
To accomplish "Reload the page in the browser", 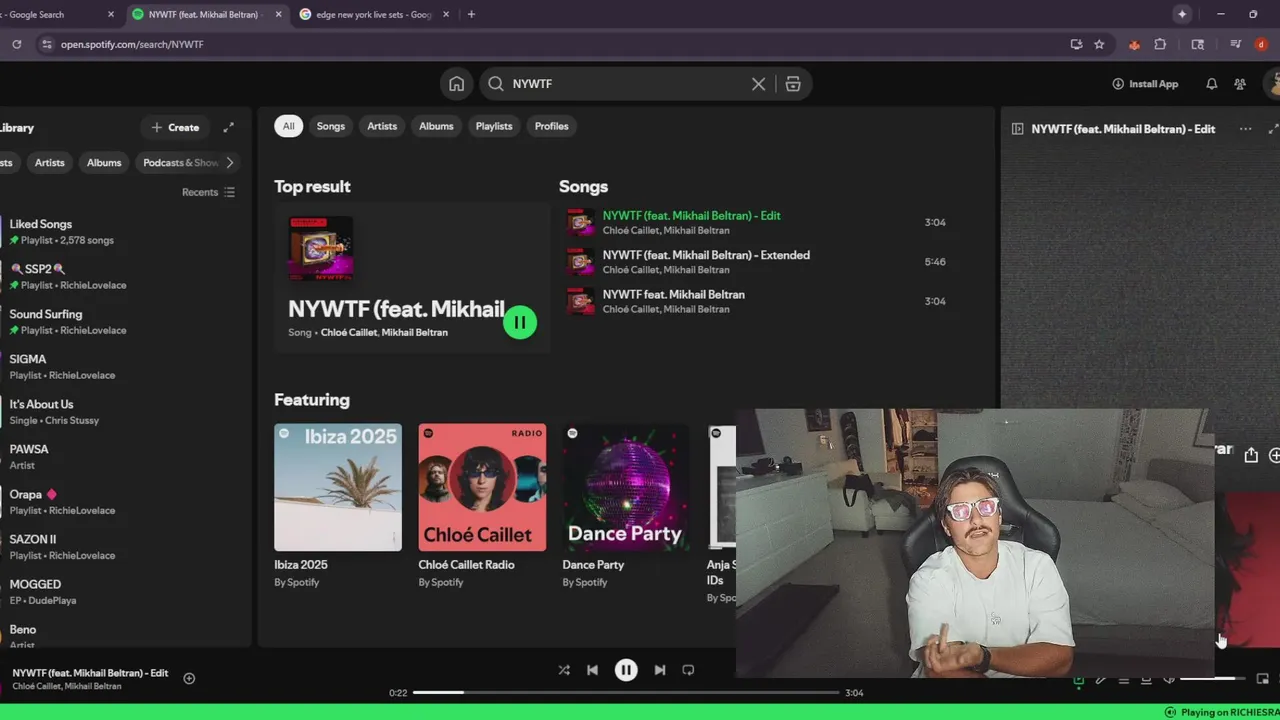I will pos(16,44).
